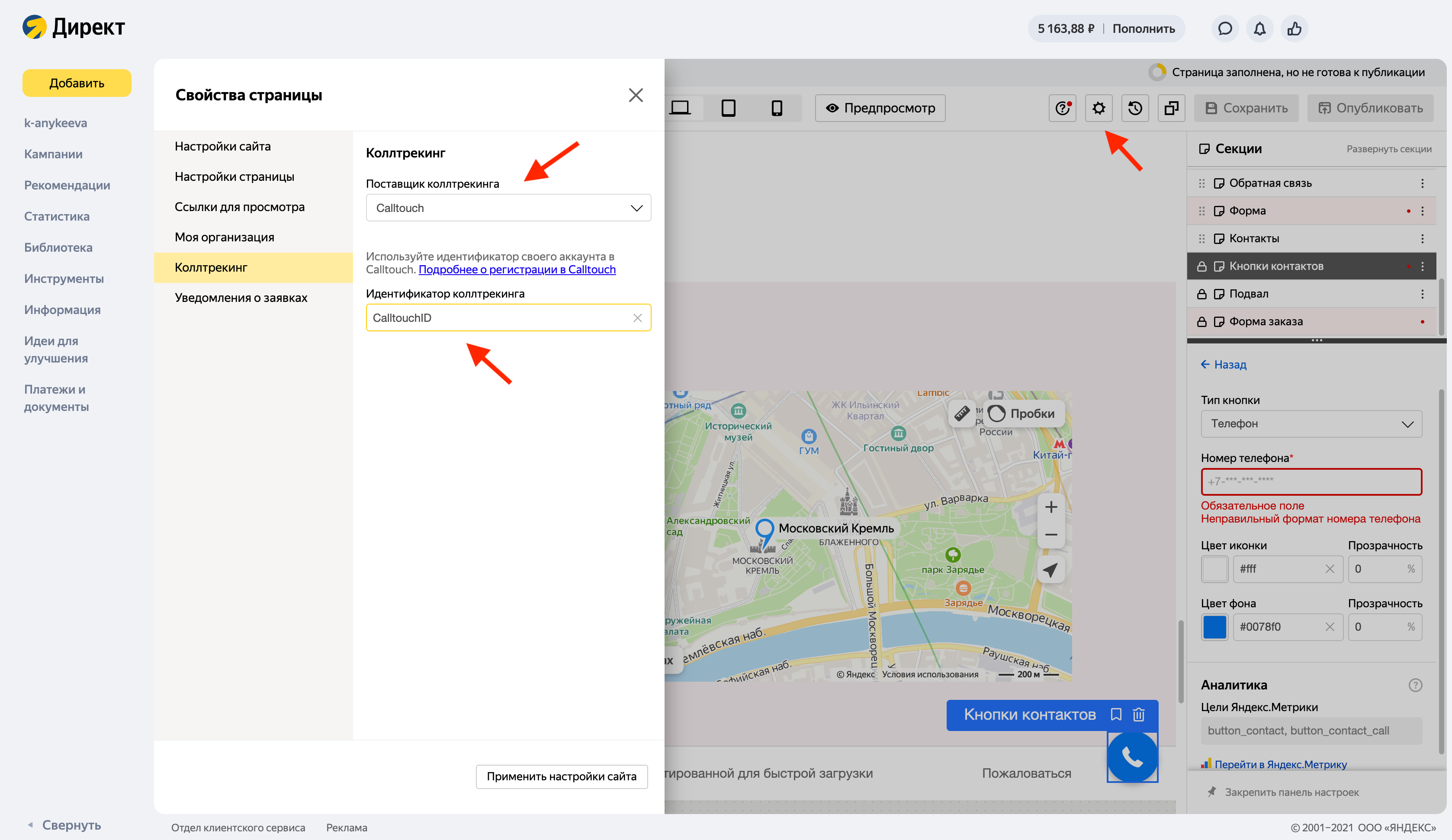Clear the background color #0078f0 value
The width and height of the screenshot is (1452, 840).
coord(1330,627)
